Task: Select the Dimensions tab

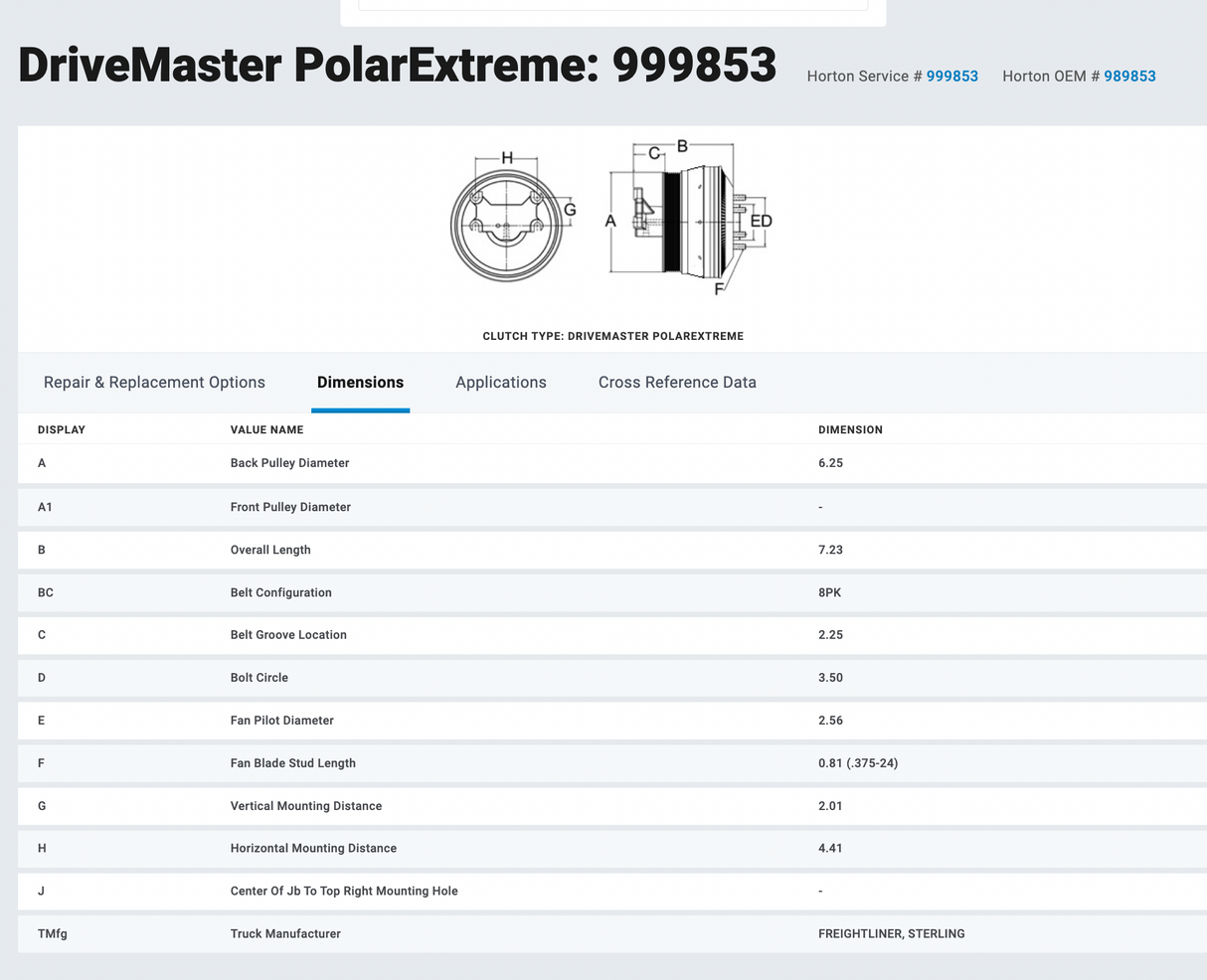Action: tap(360, 383)
